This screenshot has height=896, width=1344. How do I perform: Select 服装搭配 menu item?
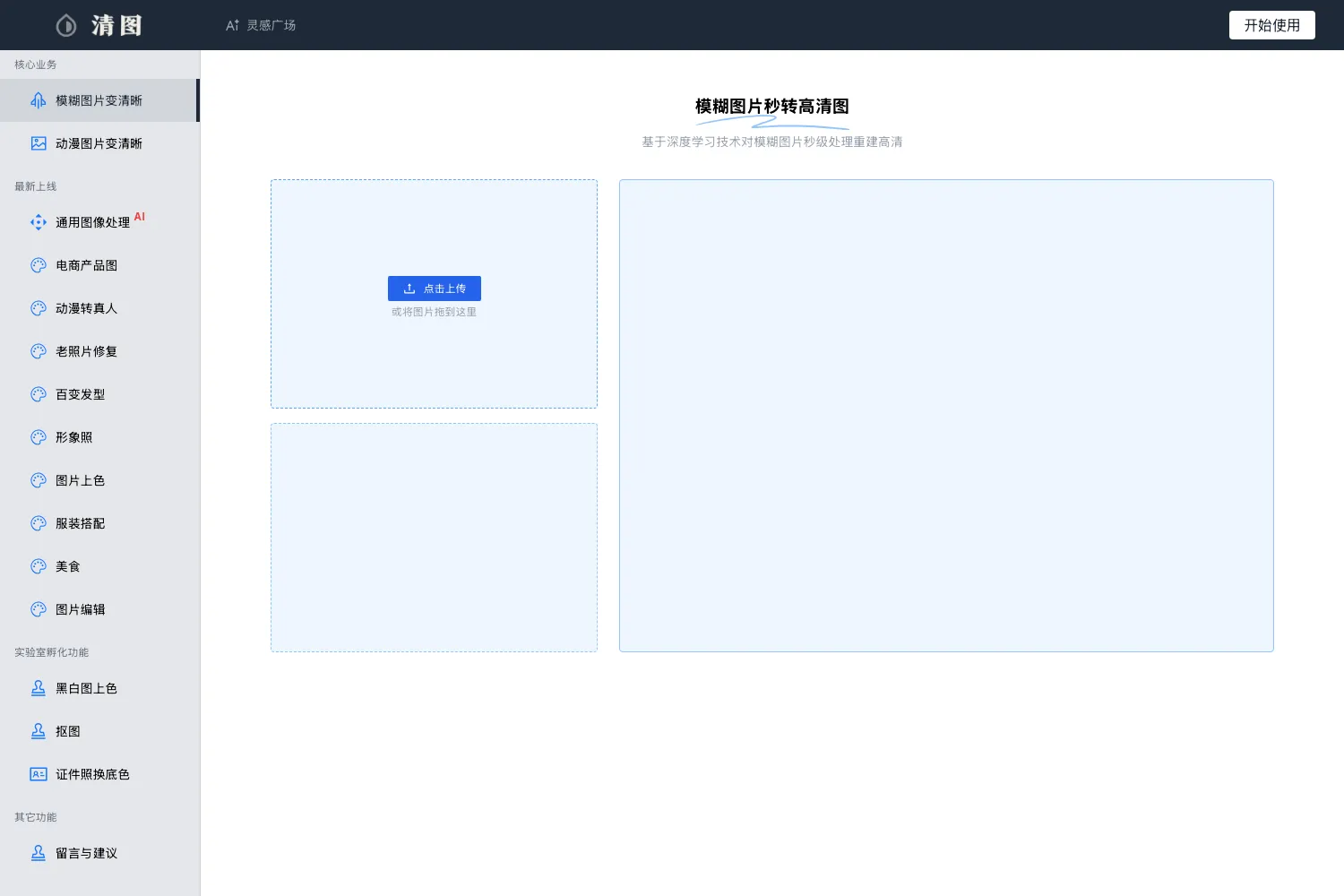(x=99, y=523)
